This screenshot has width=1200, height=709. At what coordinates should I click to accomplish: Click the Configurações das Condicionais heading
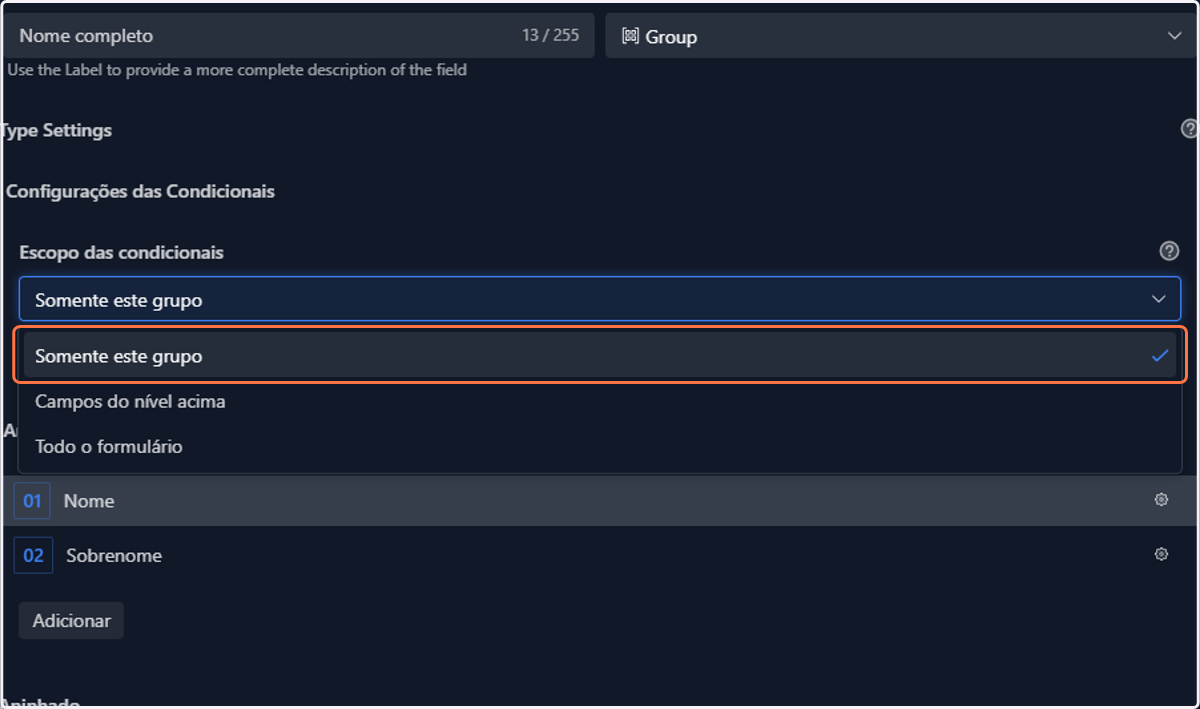coord(140,191)
